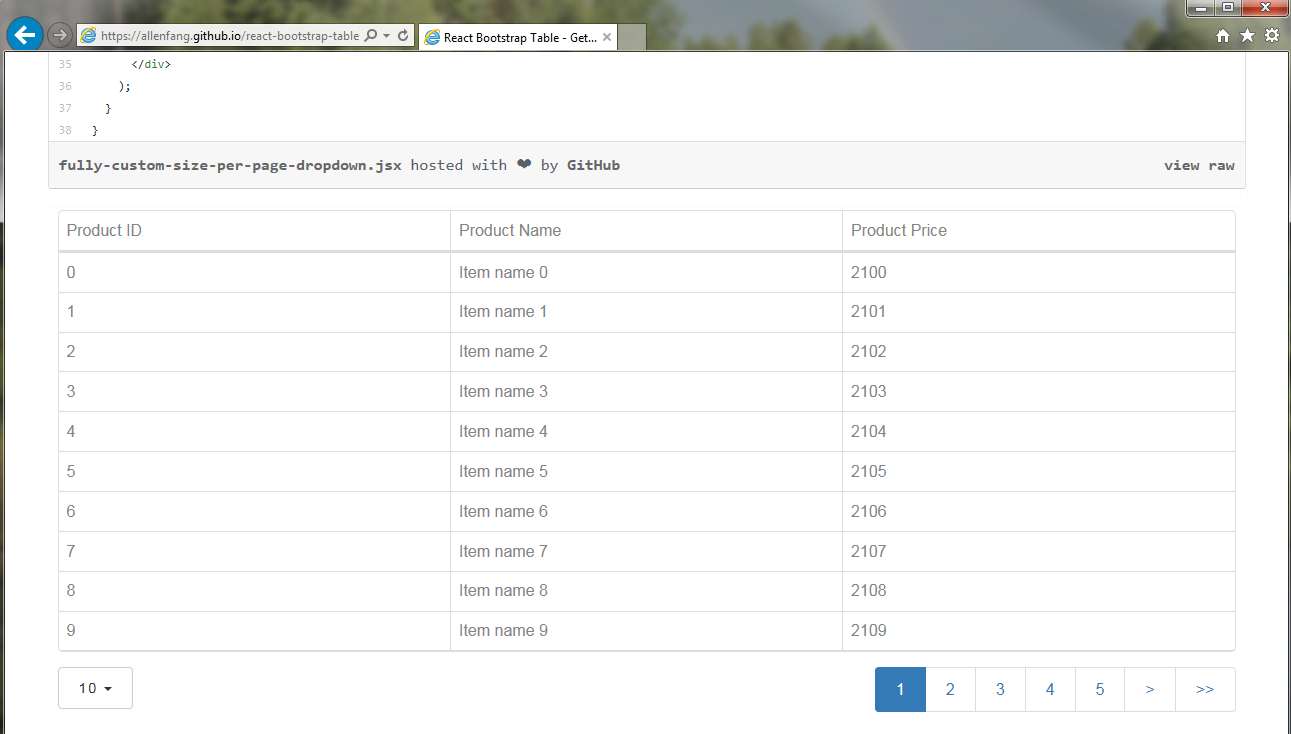Open the Favorites star icon

click(1246, 34)
